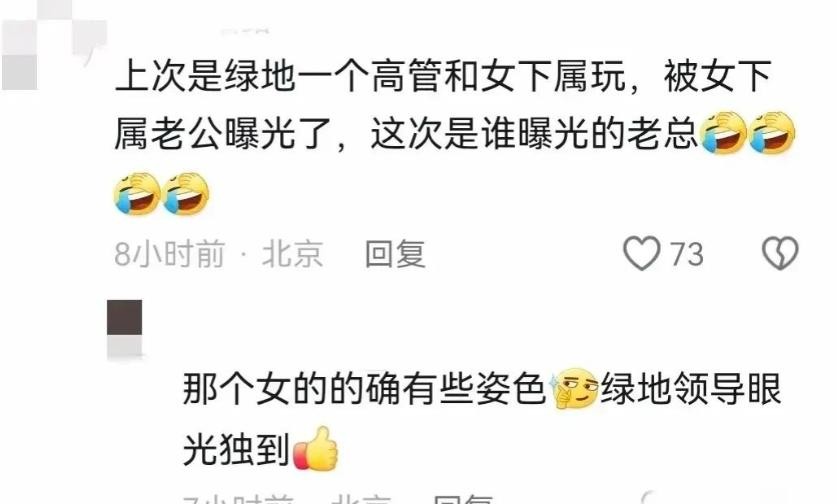
Task: Tap 回复 under the 8小时前 comment
Action: pyautogui.click(x=395, y=253)
